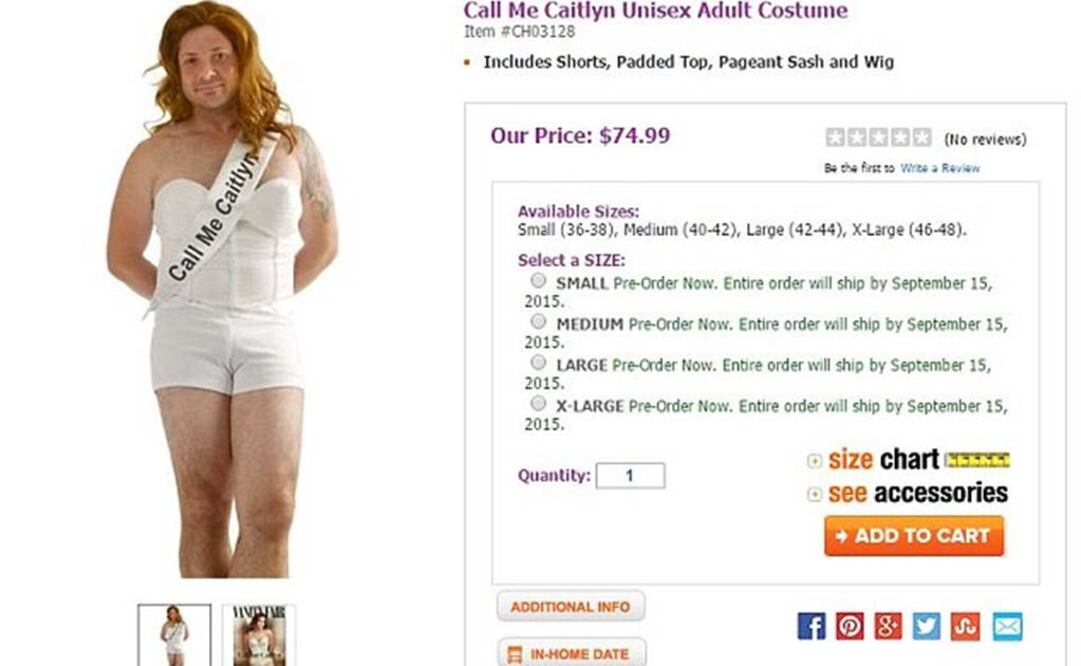Open the Write a Review link

click(940, 168)
